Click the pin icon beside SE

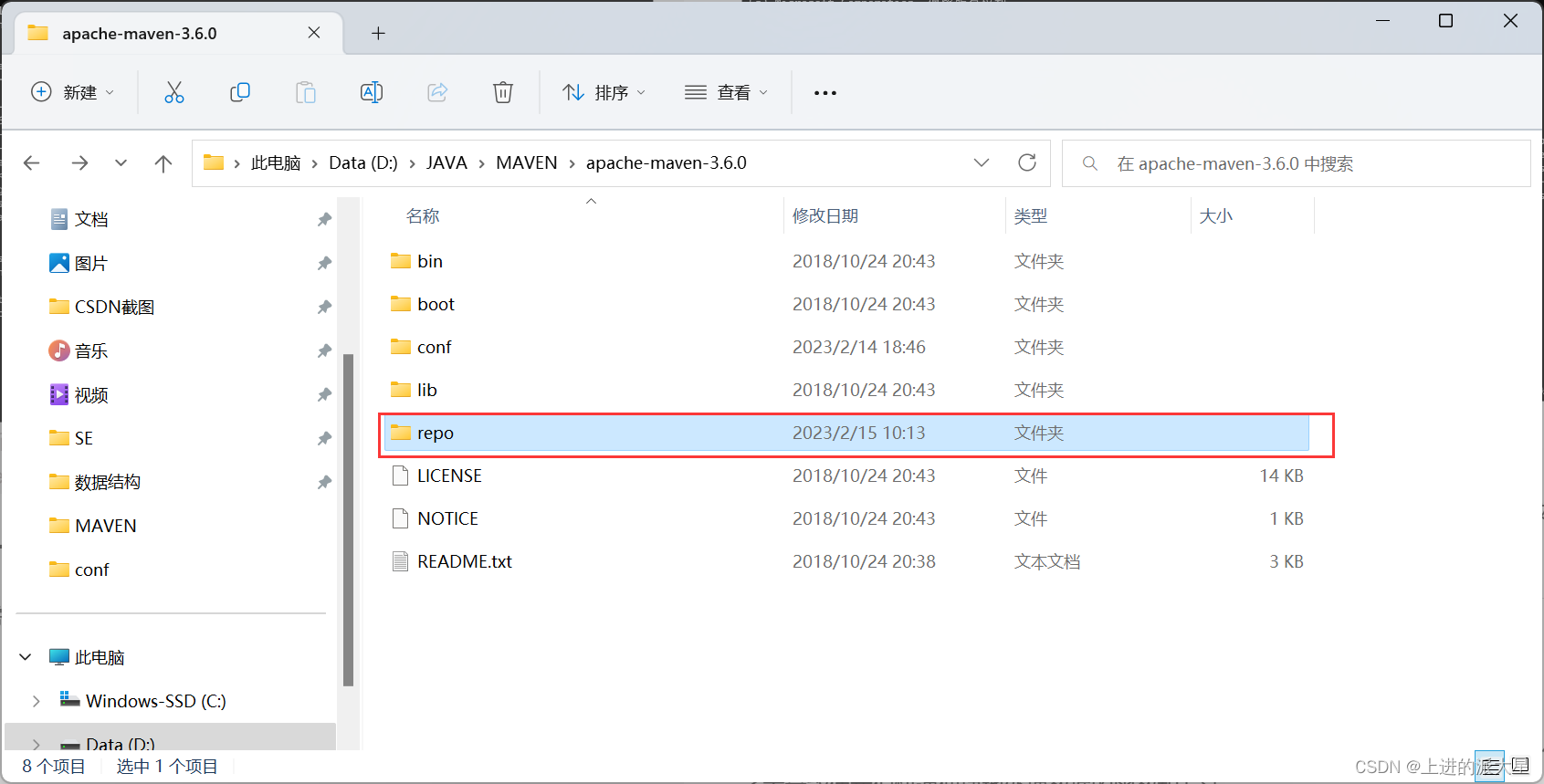(x=323, y=439)
